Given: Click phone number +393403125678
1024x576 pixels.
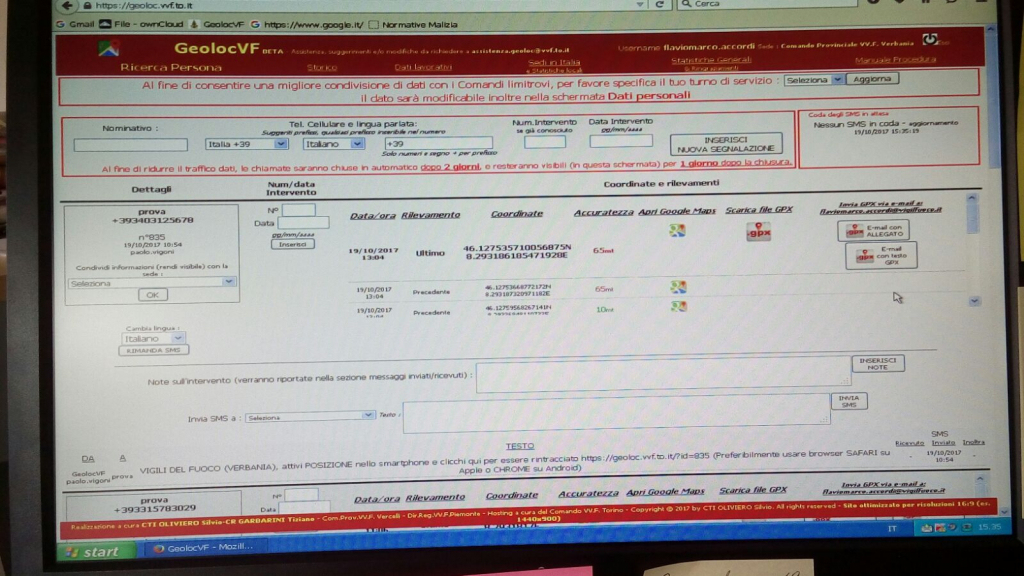Looking at the screenshot, I should [x=152, y=220].
